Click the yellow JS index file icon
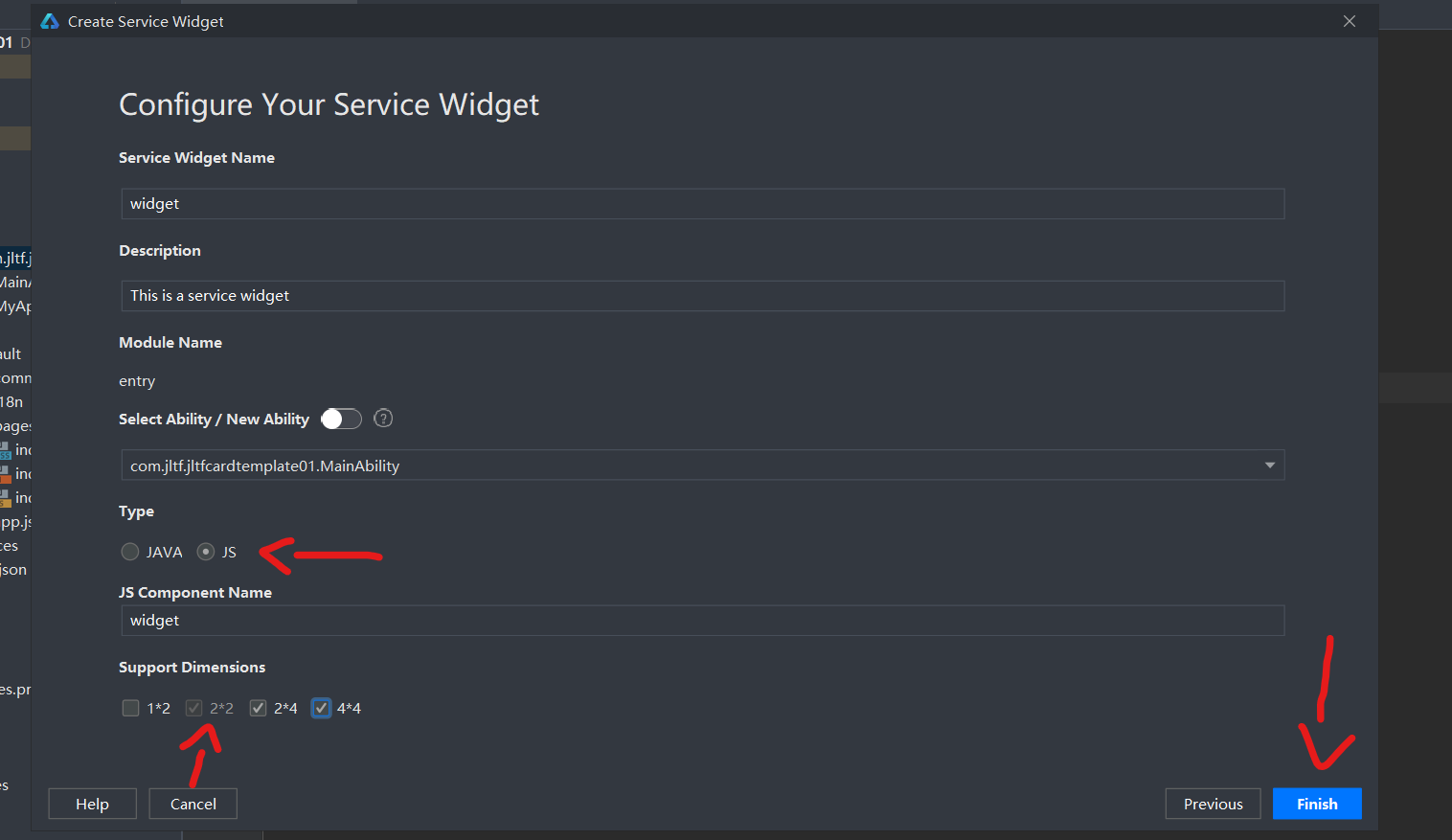 [6, 498]
